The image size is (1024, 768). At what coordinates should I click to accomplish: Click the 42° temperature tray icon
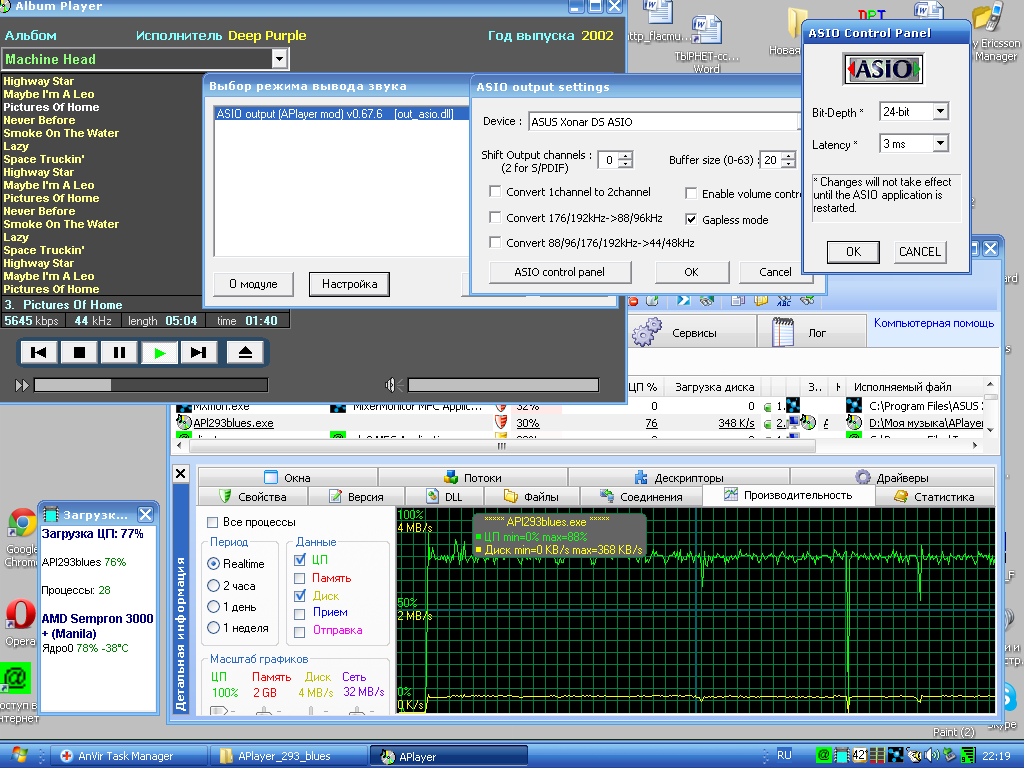pyautogui.click(x=859, y=756)
